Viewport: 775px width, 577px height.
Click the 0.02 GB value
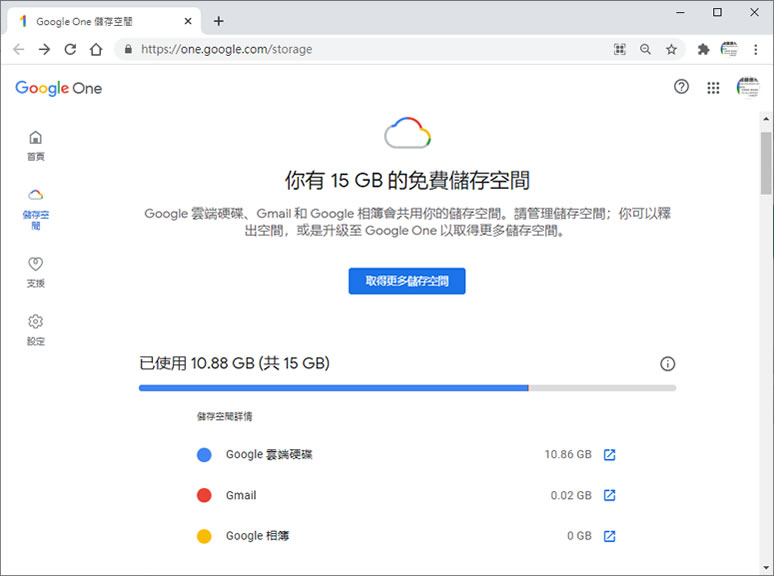click(x=571, y=495)
